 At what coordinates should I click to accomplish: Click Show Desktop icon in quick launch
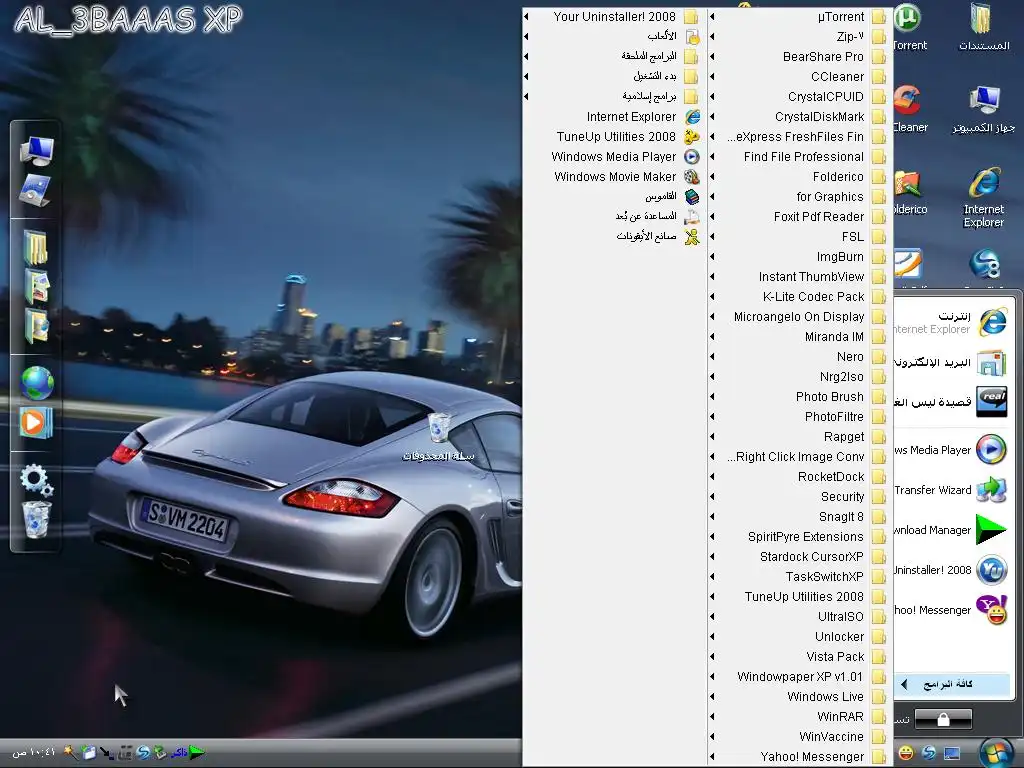pos(952,753)
